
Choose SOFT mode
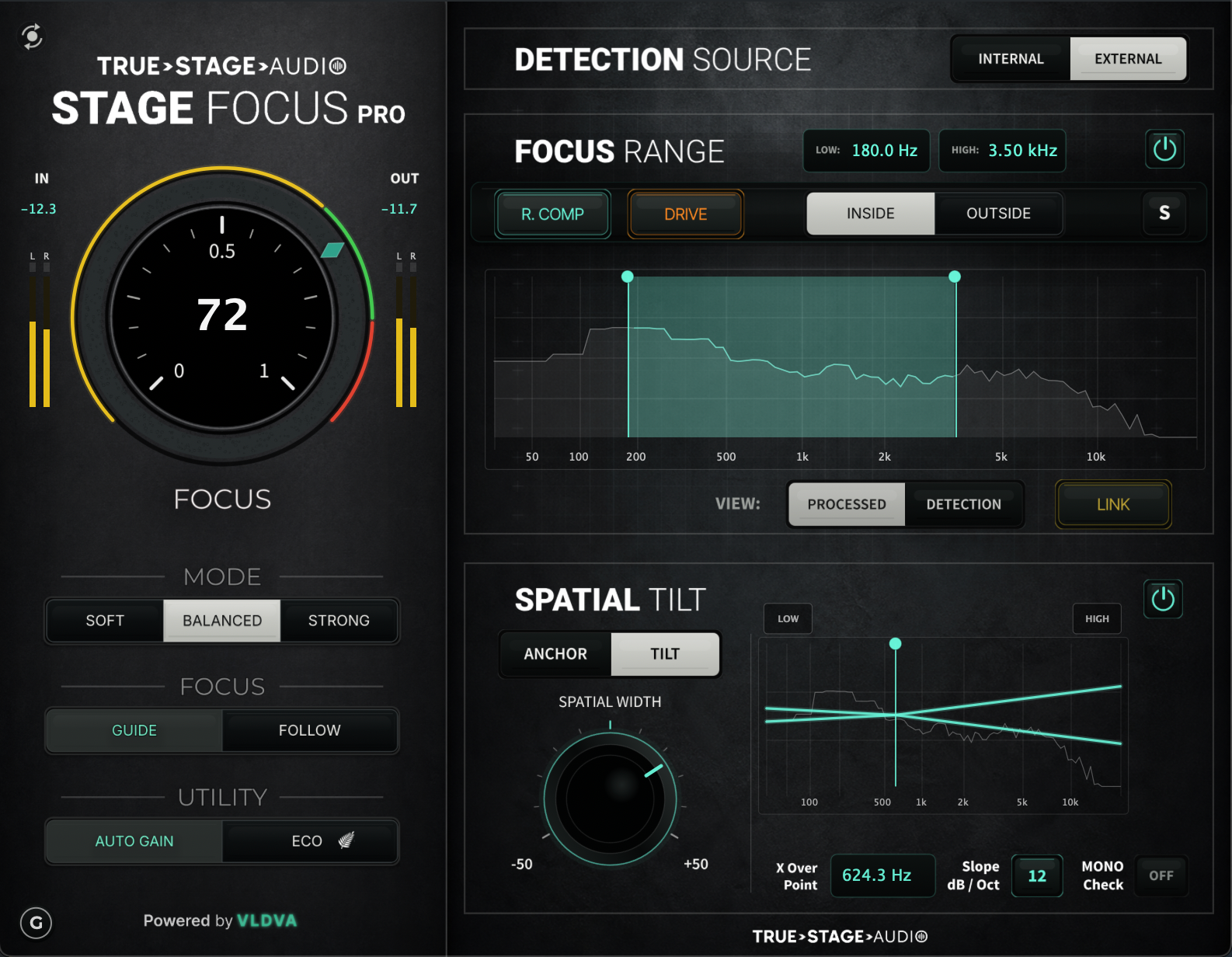pos(105,621)
